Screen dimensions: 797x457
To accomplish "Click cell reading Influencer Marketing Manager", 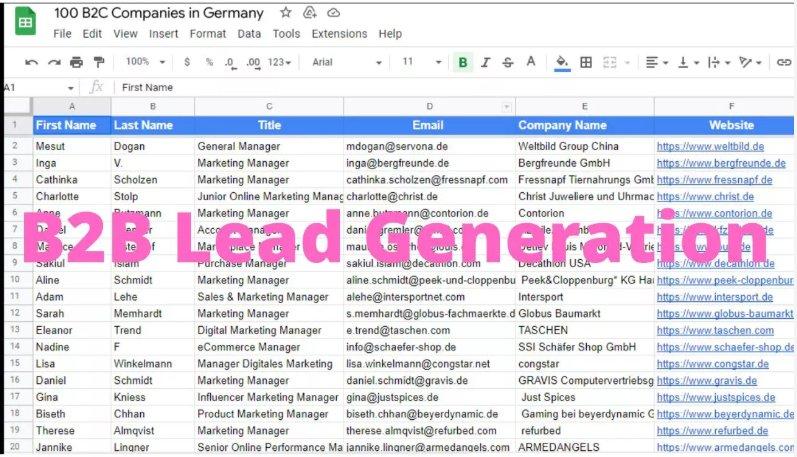I will tap(269, 398).
